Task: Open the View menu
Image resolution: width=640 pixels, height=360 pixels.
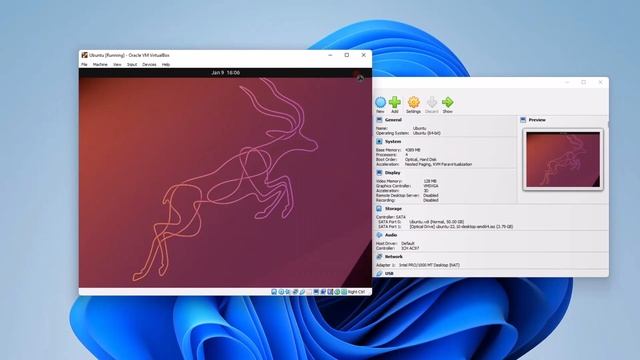Action: tap(117, 64)
